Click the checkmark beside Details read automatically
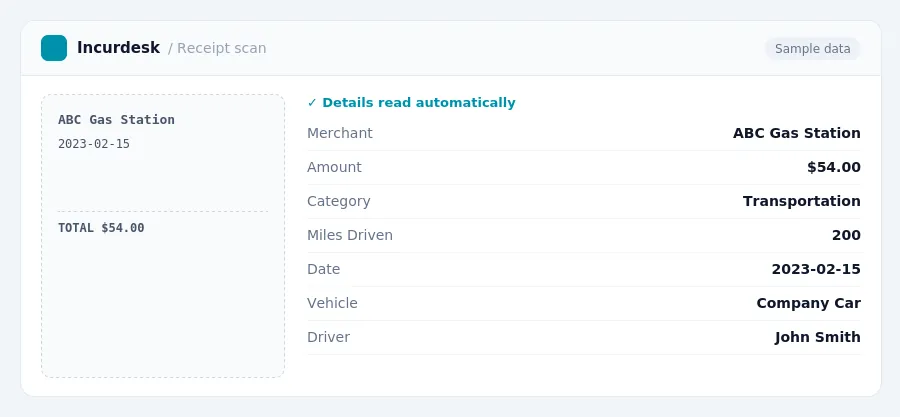The image size is (900, 417). [312, 103]
